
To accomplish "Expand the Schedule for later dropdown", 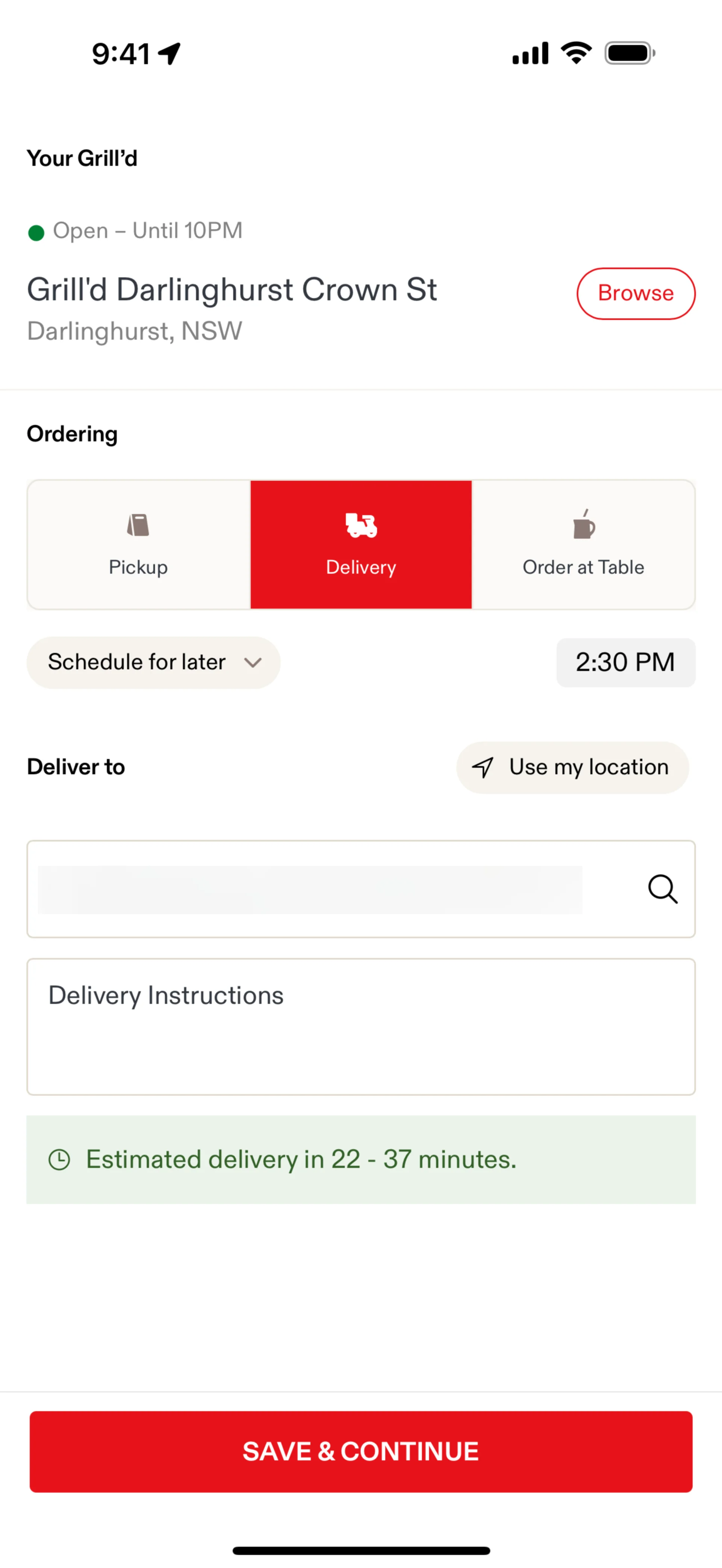I will click(153, 662).
